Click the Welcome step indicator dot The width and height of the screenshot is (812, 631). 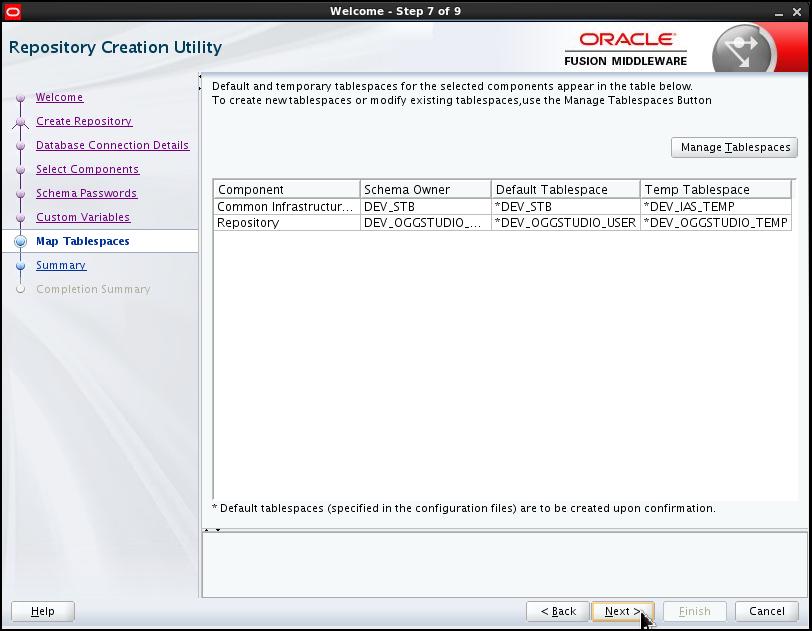point(20,97)
